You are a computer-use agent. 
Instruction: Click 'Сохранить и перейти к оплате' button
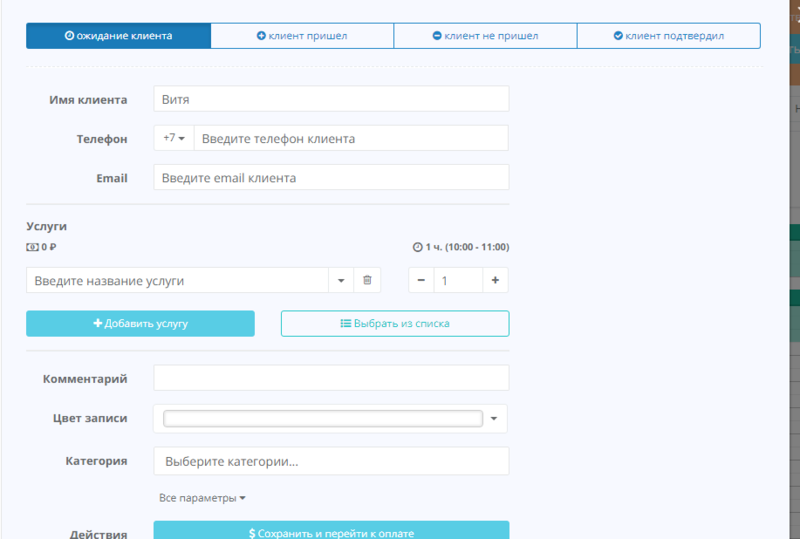pyautogui.click(x=331, y=532)
